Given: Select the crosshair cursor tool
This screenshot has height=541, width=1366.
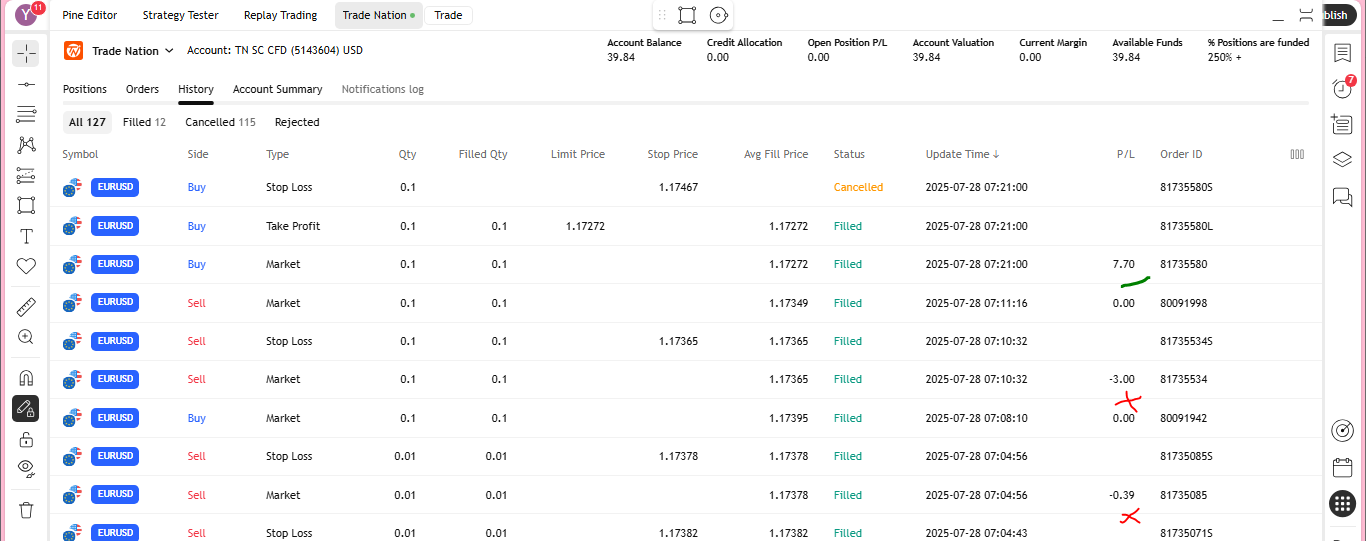Looking at the screenshot, I should 26,53.
